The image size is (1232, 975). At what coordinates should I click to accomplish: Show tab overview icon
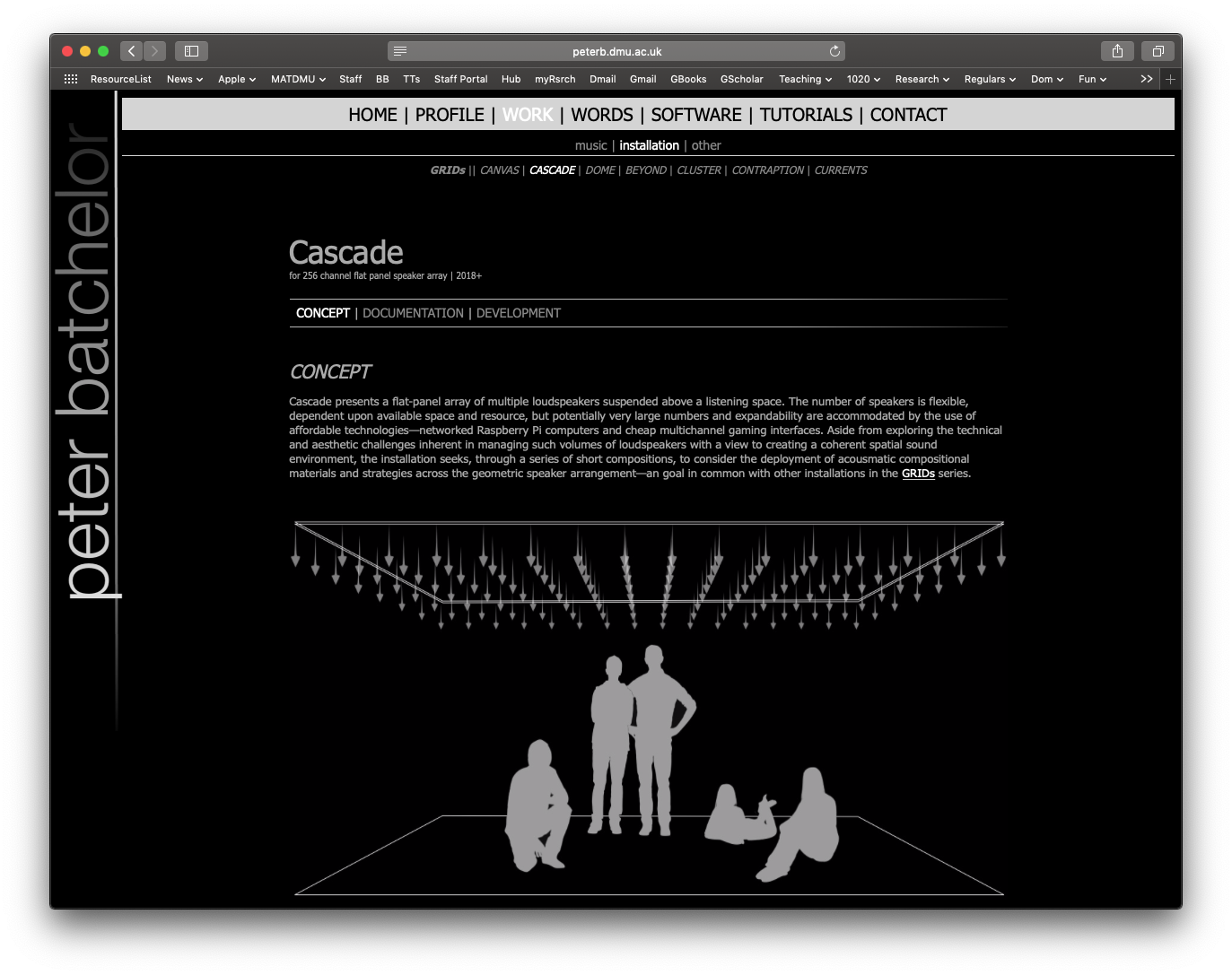pyautogui.click(x=1158, y=51)
